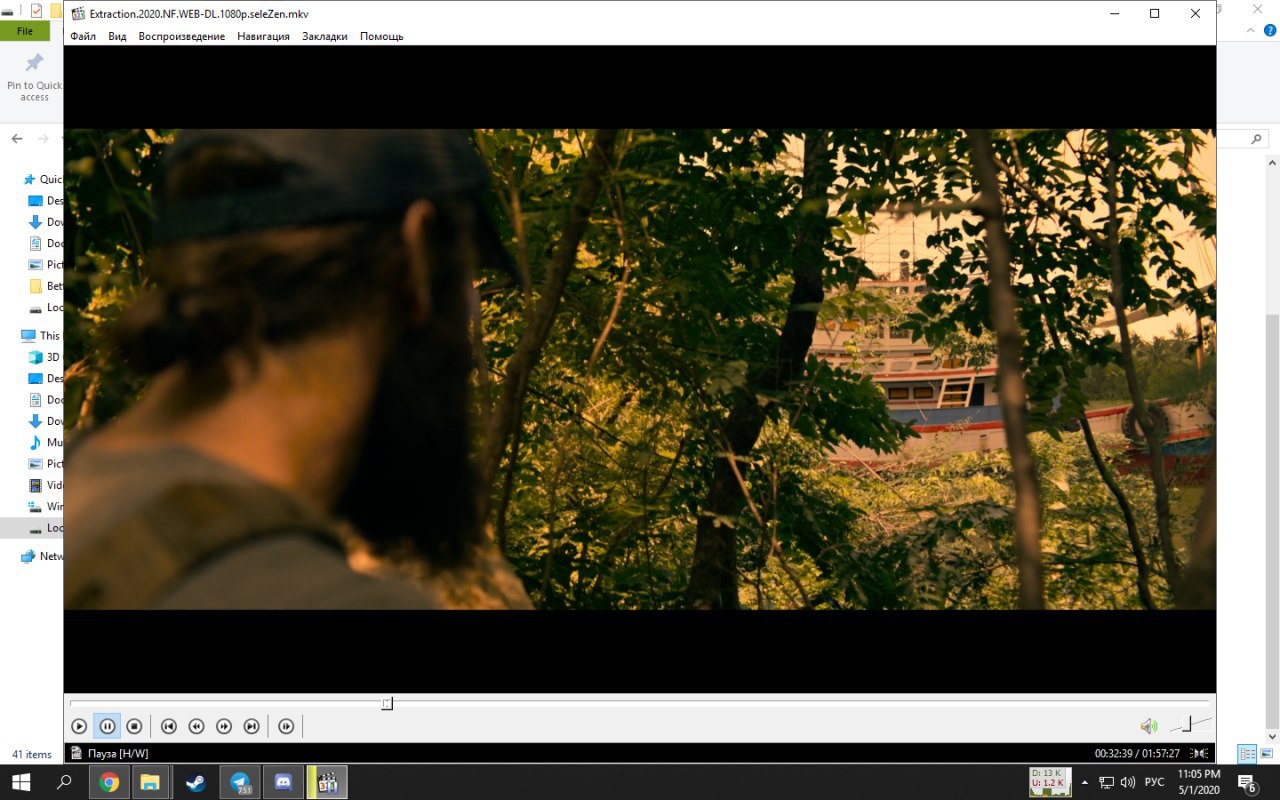Click the network traffic meter in tray
The width and height of the screenshot is (1280, 800).
coord(1050,782)
